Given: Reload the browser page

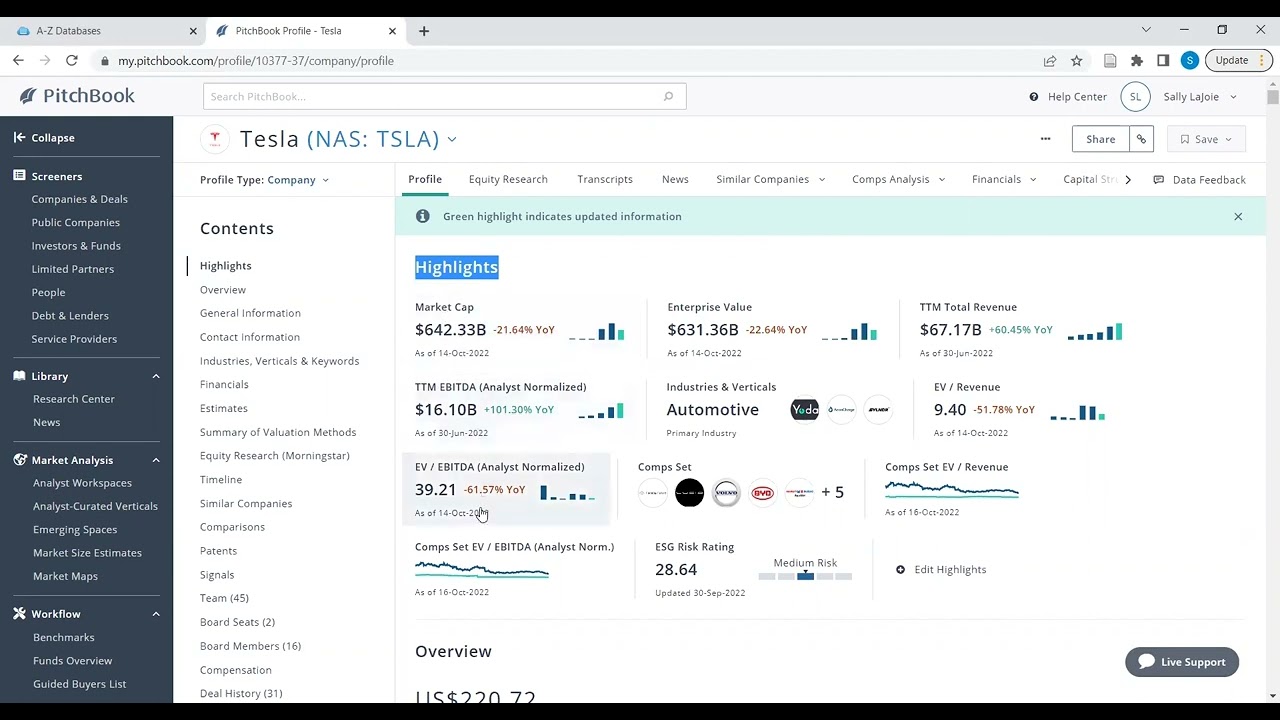Looking at the screenshot, I should 73,61.
